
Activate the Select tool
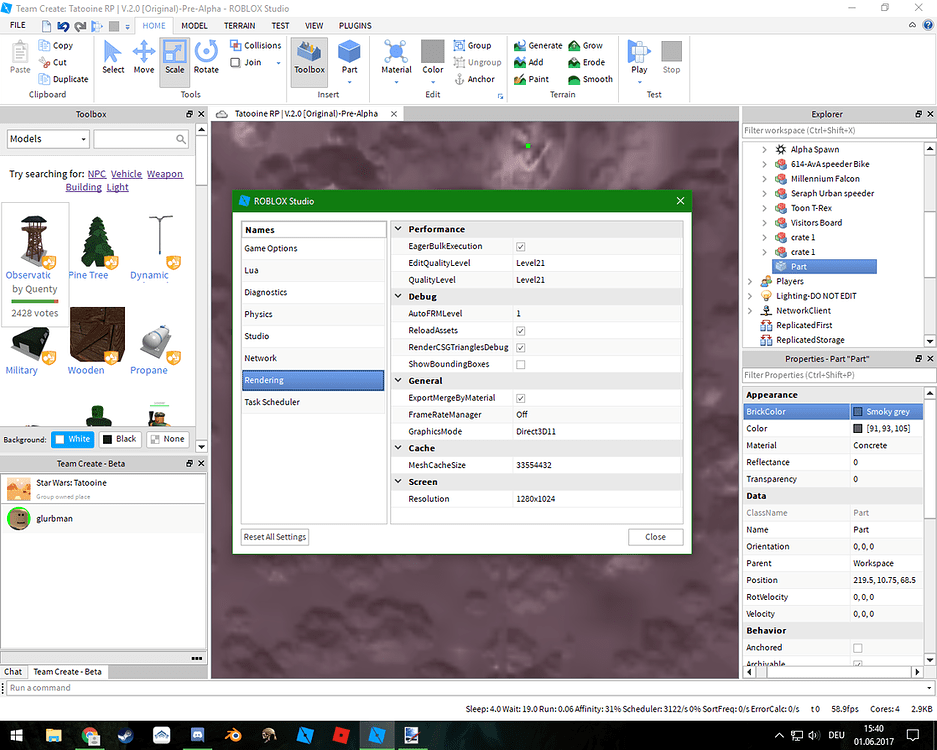[113, 57]
